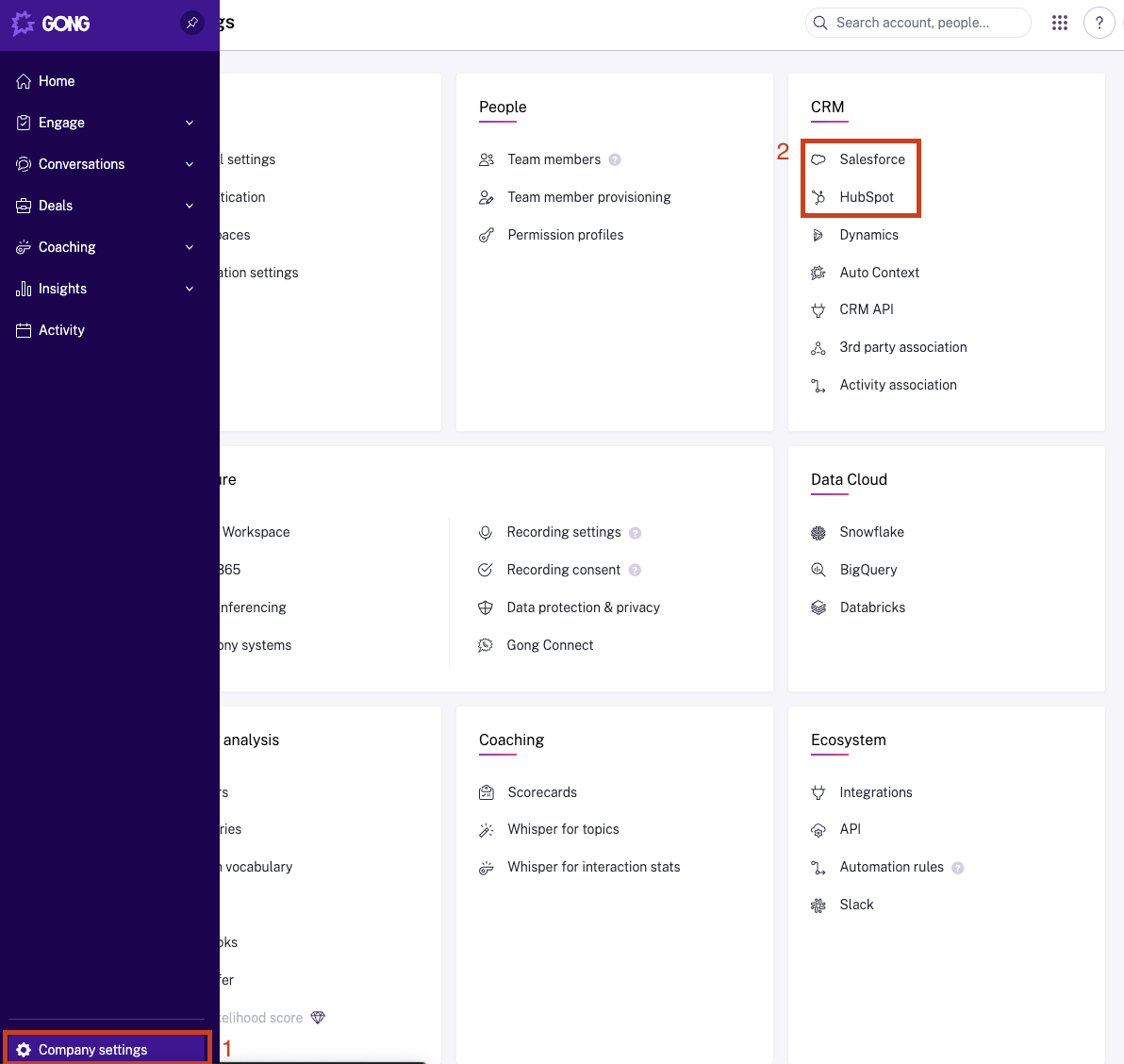
Task: Click the Gong Connect phone icon
Action: [486, 645]
